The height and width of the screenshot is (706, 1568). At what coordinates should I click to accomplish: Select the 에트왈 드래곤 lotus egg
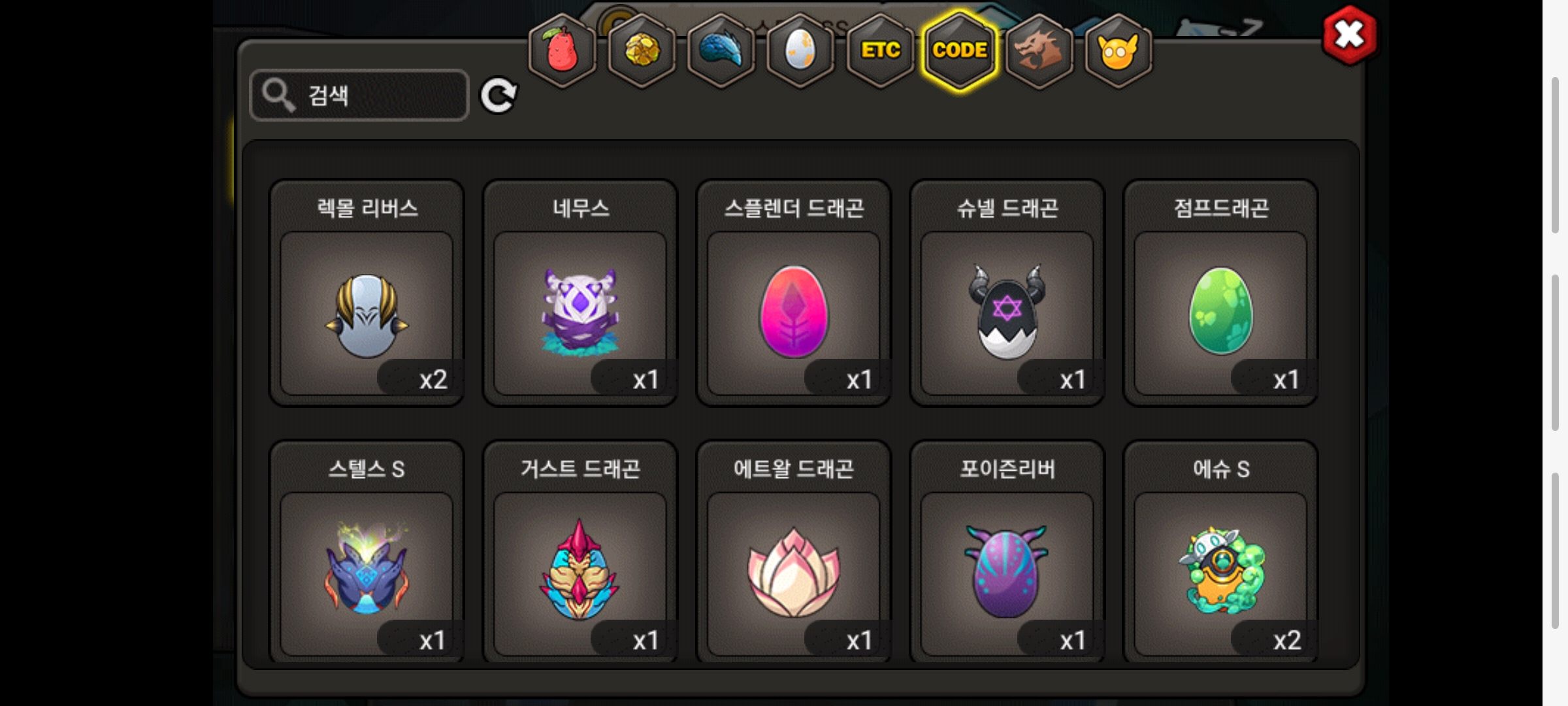pyautogui.click(x=794, y=552)
